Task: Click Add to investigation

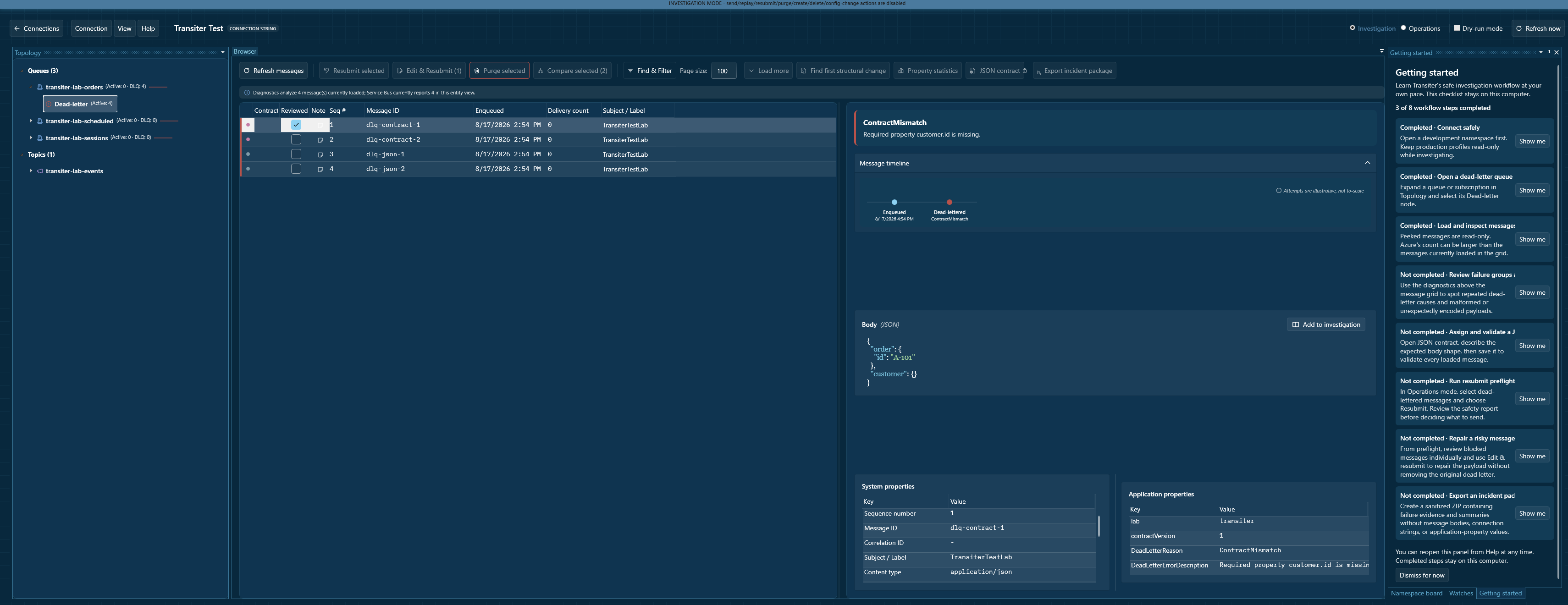Action: [1326, 324]
